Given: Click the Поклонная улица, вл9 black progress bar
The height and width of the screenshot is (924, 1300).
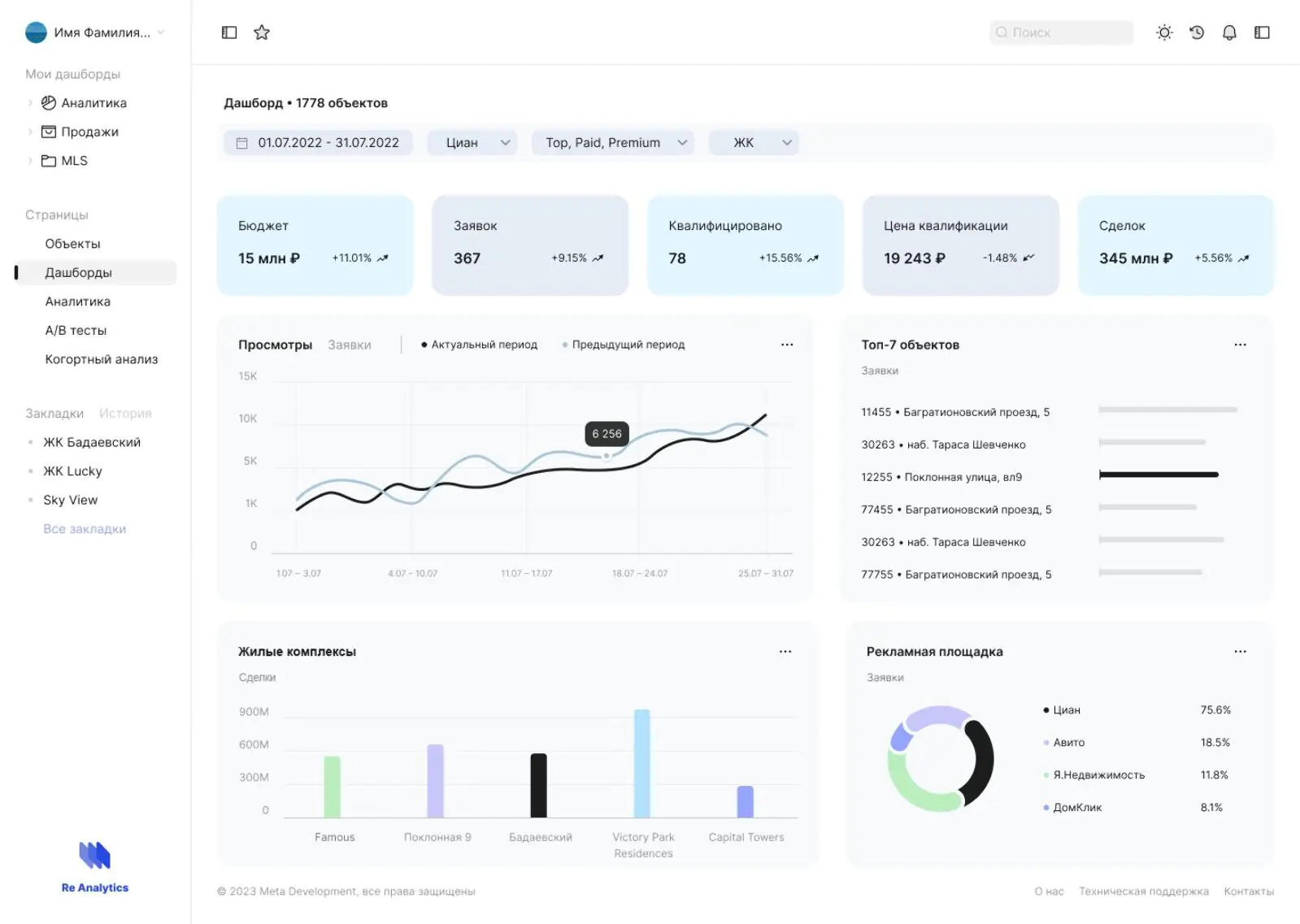Looking at the screenshot, I should pos(1159,475).
